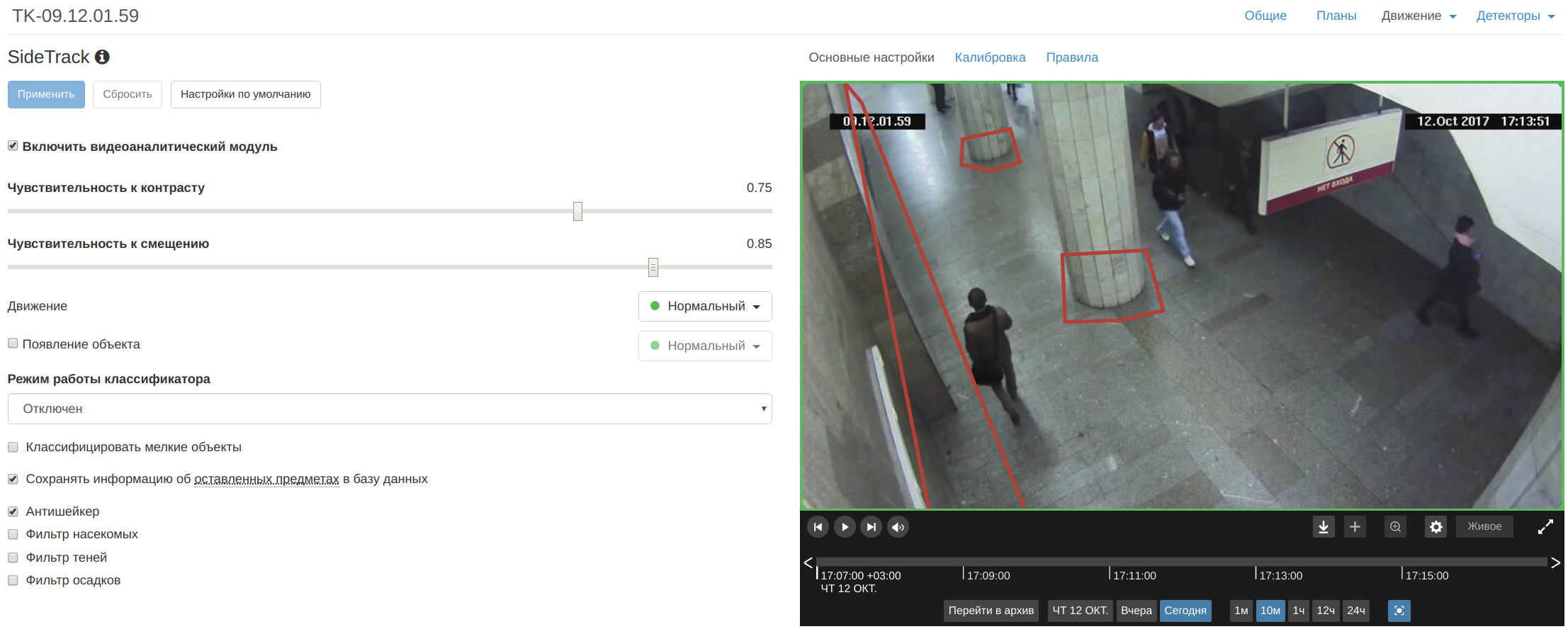This screenshot has width=1568, height=629.
Task: Skip to previous frame in player
Action: 818,527
